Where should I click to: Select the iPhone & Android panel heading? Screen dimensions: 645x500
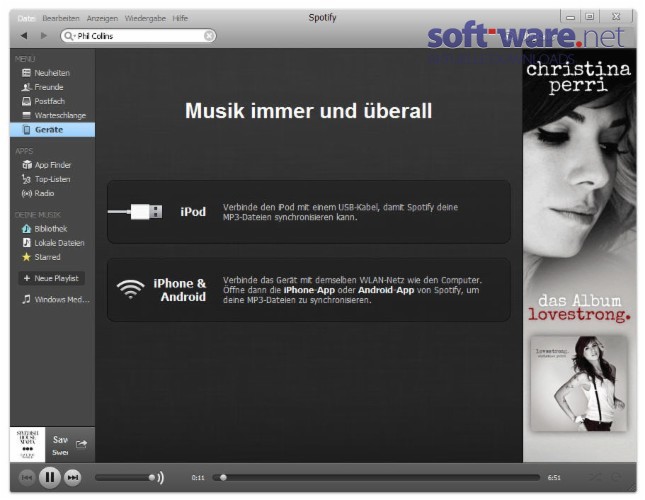click(179, 290)
